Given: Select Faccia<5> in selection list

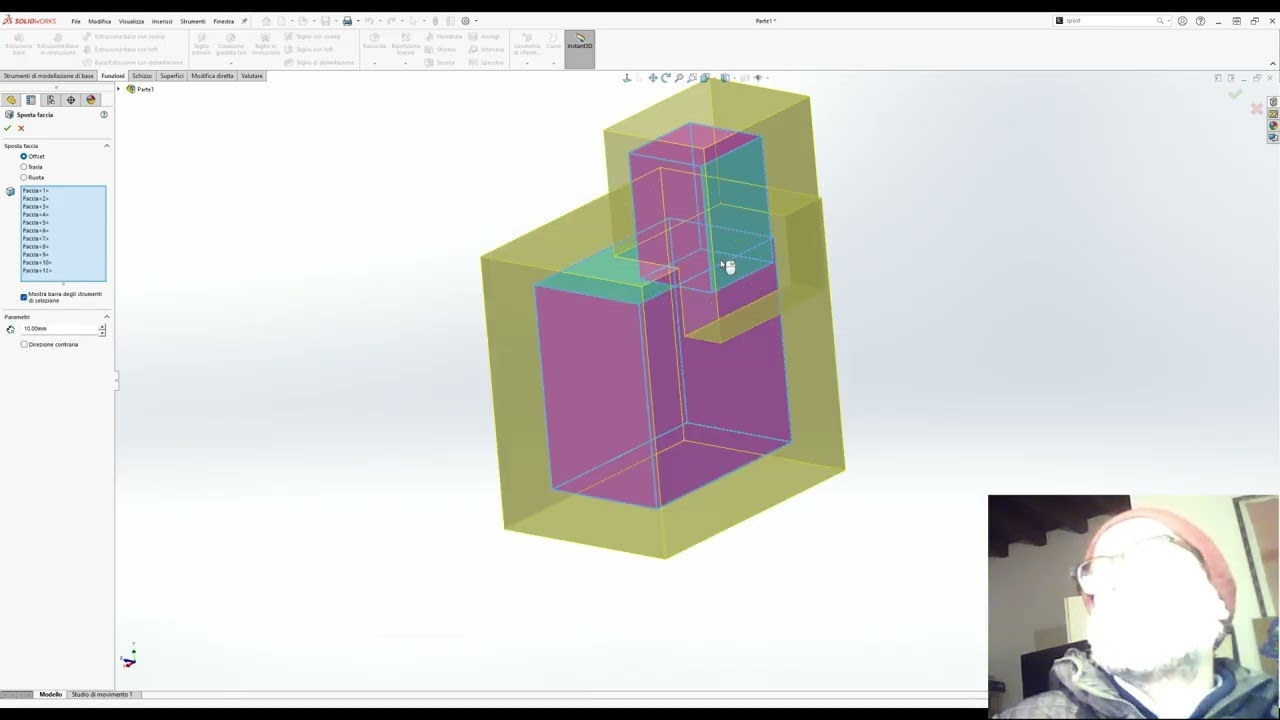Looking at the screenshot, I should pyautogui.click(x=36, y=223).
